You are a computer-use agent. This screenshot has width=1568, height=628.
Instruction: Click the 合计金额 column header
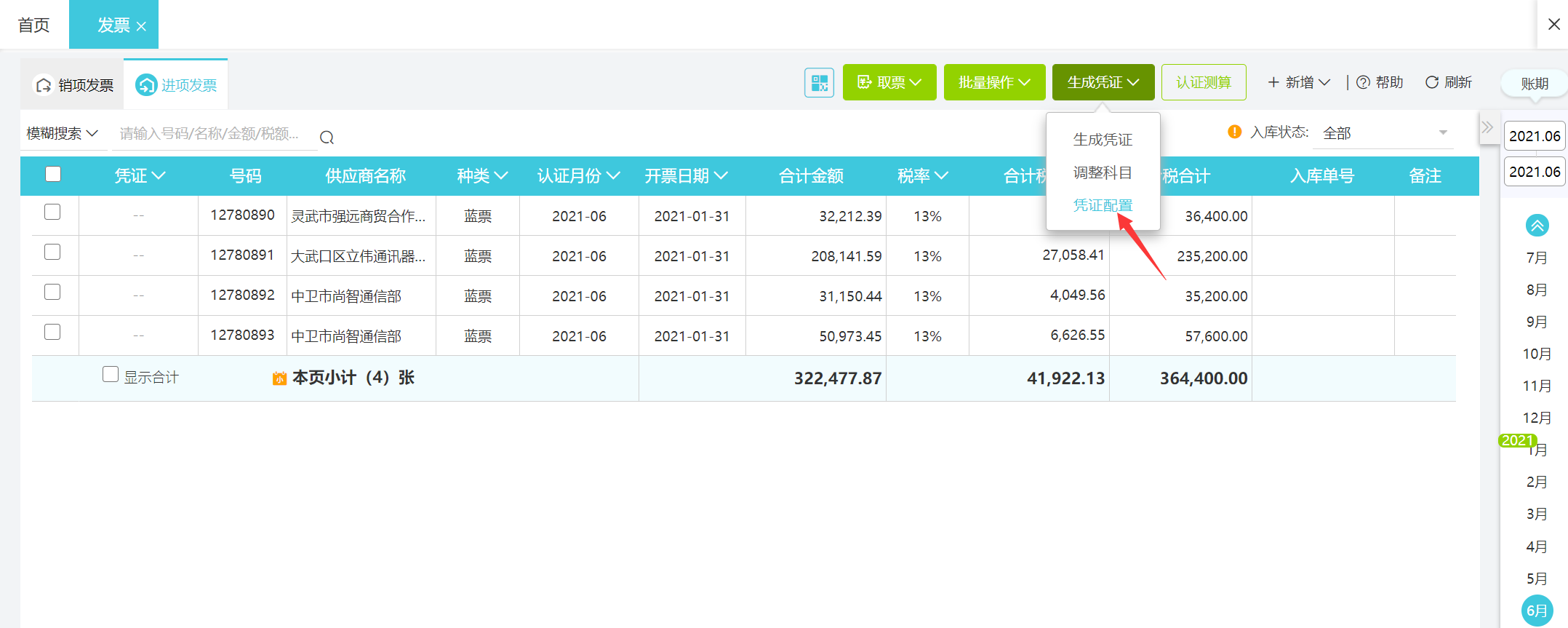click(811, 175)
